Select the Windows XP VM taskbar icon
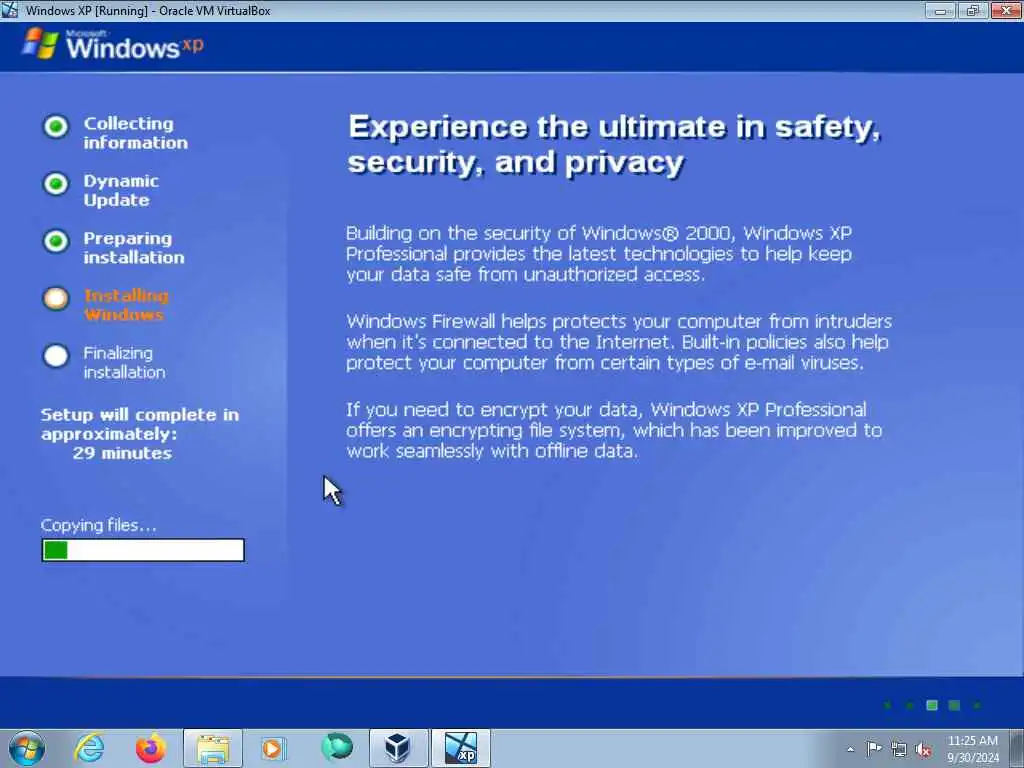Viewport: 1024px width, 768px height. pyautogui.click(x=460, y=748)
